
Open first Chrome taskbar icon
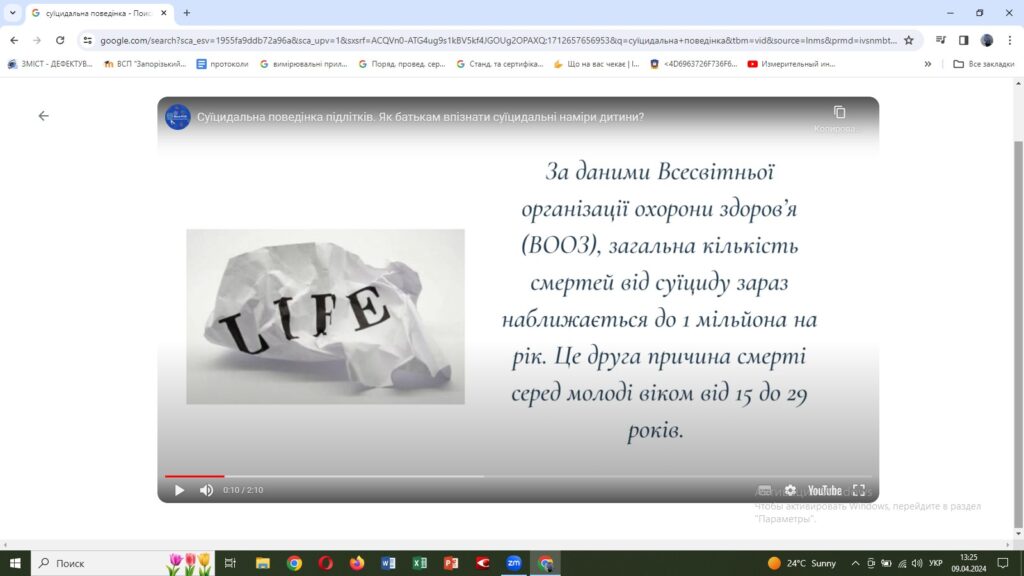[295, 563]
